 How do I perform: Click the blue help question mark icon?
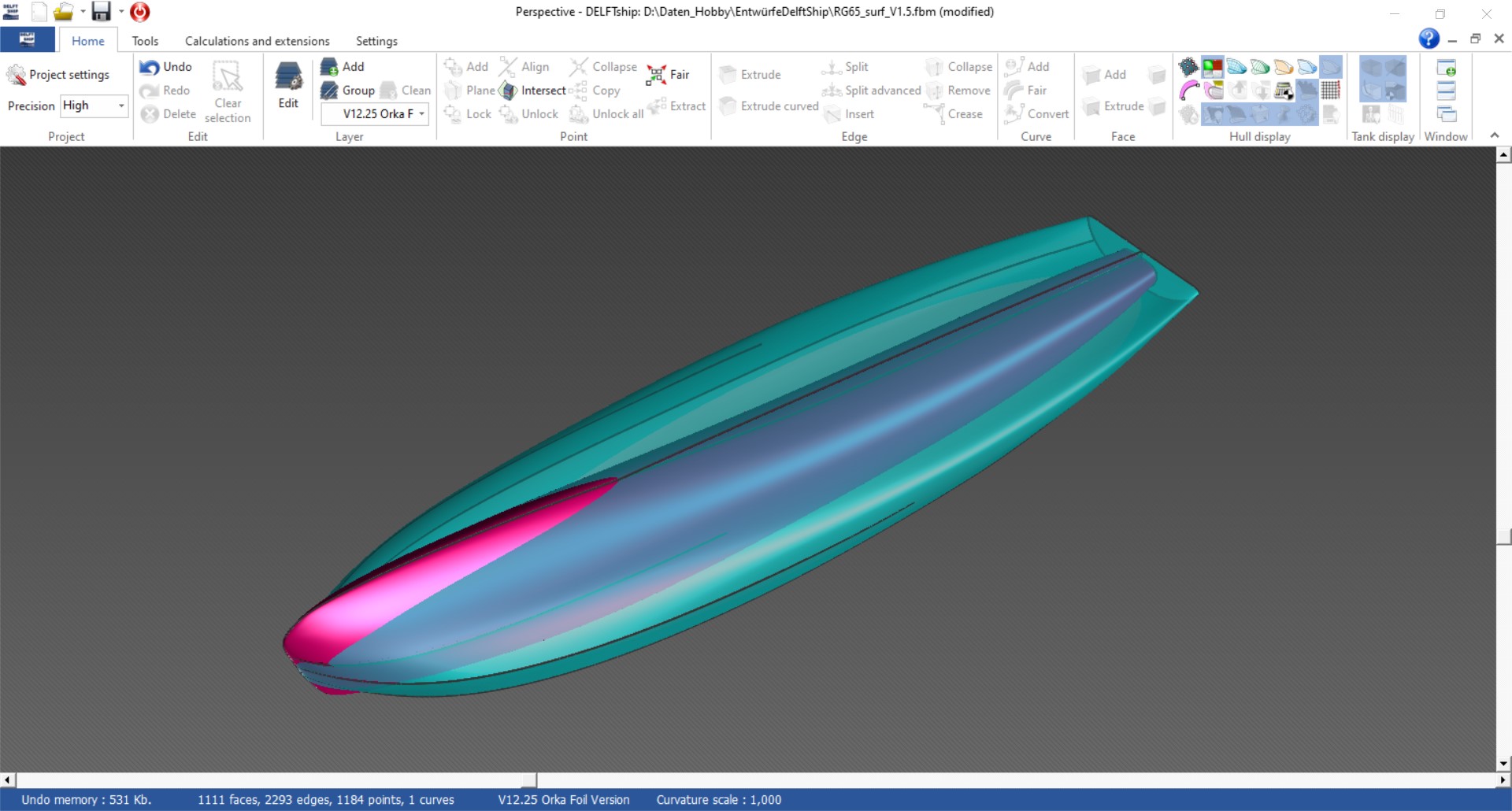tap(1429, 39)
